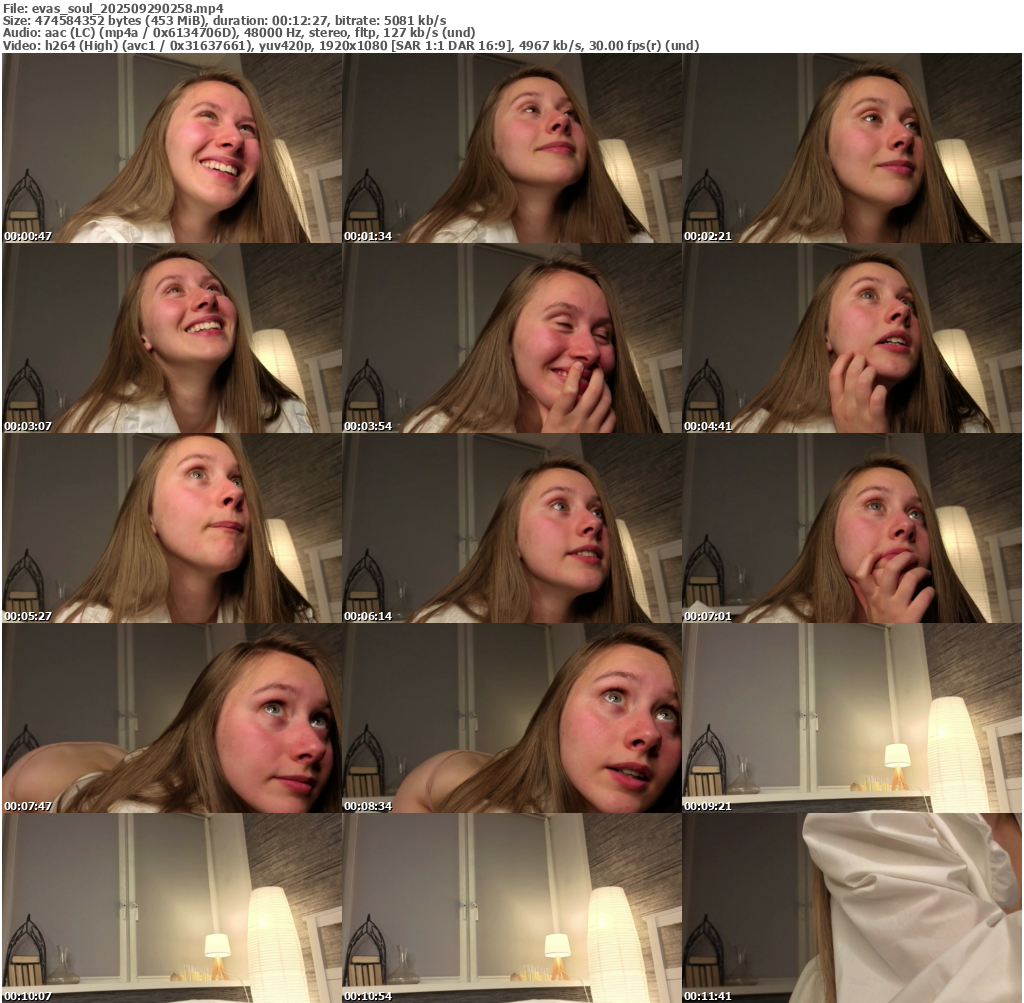Click the file name evas_soul_202509290258.mp4

127,8
